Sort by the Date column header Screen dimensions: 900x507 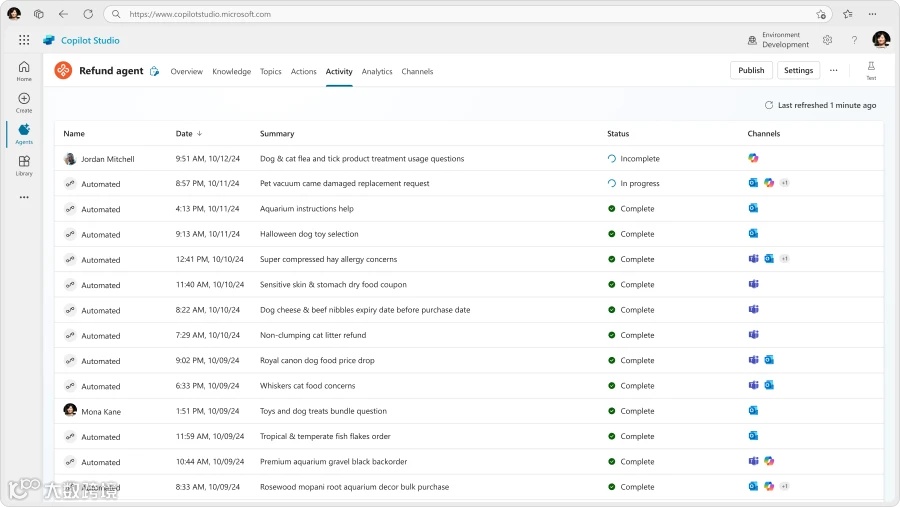pyautogui.click(x=188, y=133)
